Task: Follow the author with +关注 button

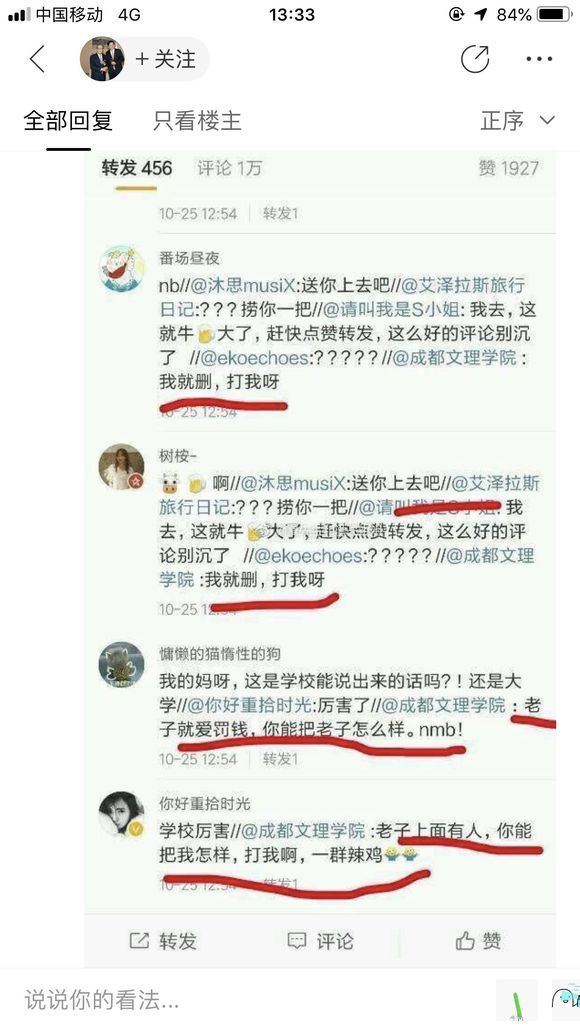Action: [x=166, y=59]
